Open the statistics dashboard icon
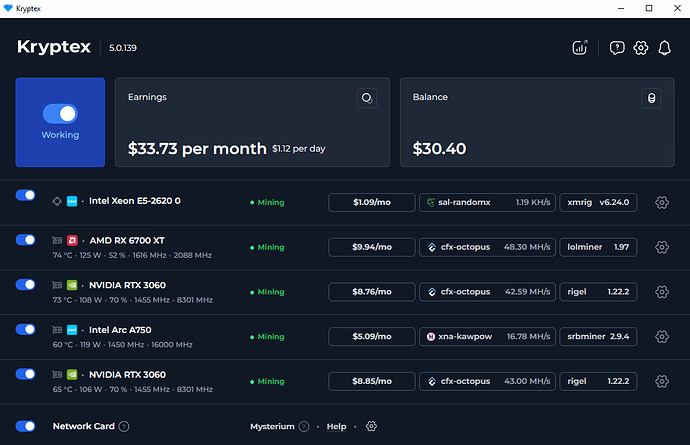Viewport: 690px width, 445px height. 580,48
